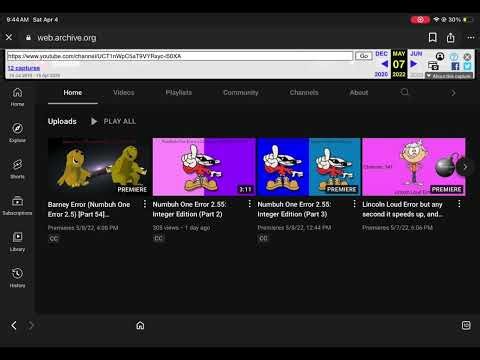Open Wayback help icon

tap(454, 57)
